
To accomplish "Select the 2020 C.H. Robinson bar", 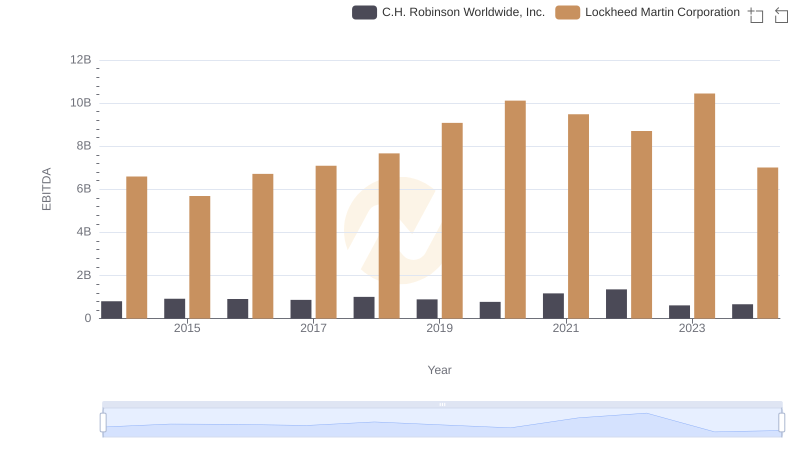I will [x=490, y=310].
